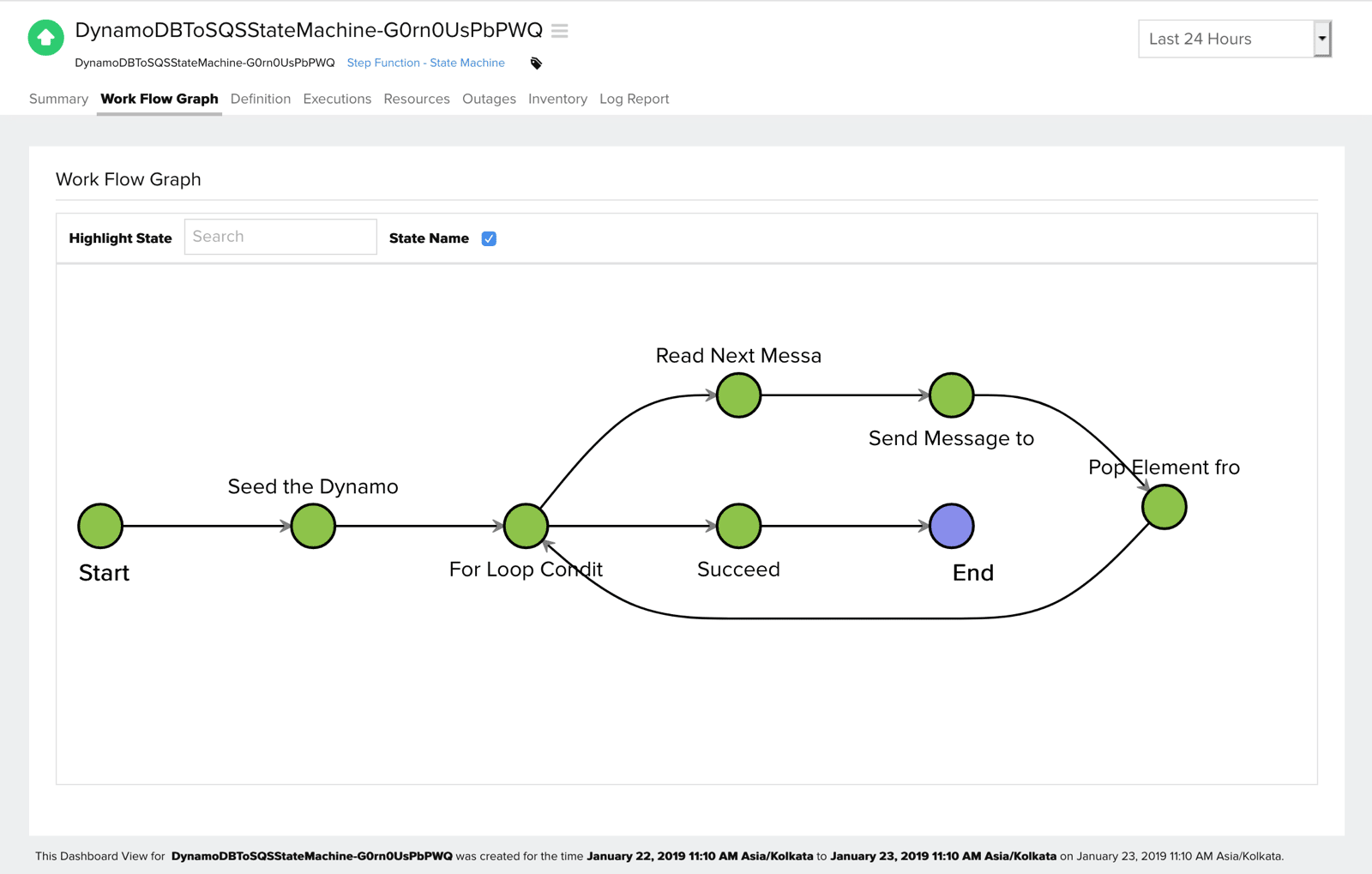1372x874 pixels.
Task: Select the Send Message to node
Action: click(x=950, y=395)
